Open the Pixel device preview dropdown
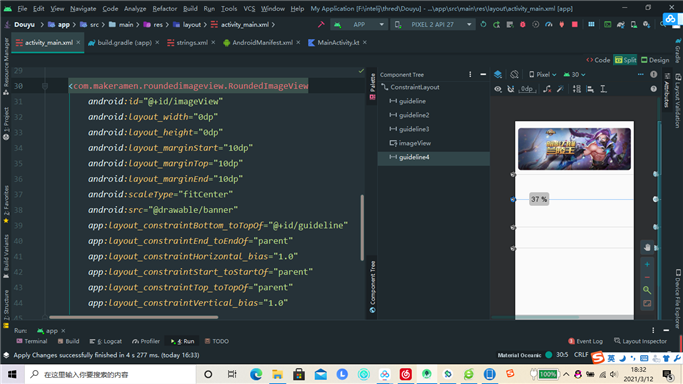Image resolution: width=683 pixels, height=384 pixels. click(x=542, y=74)
